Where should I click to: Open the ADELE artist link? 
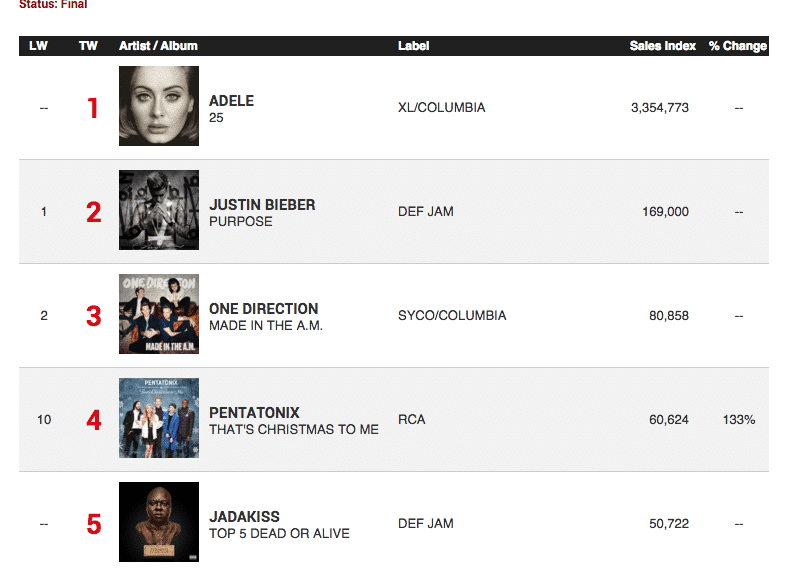tap(231, 101)
